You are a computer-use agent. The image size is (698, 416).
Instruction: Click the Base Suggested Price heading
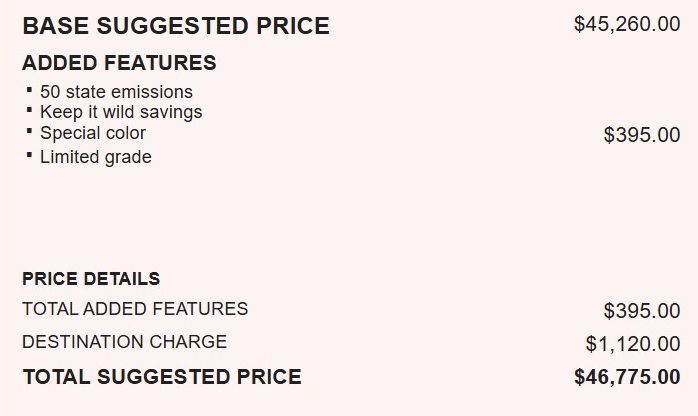[x=175, y=26]
